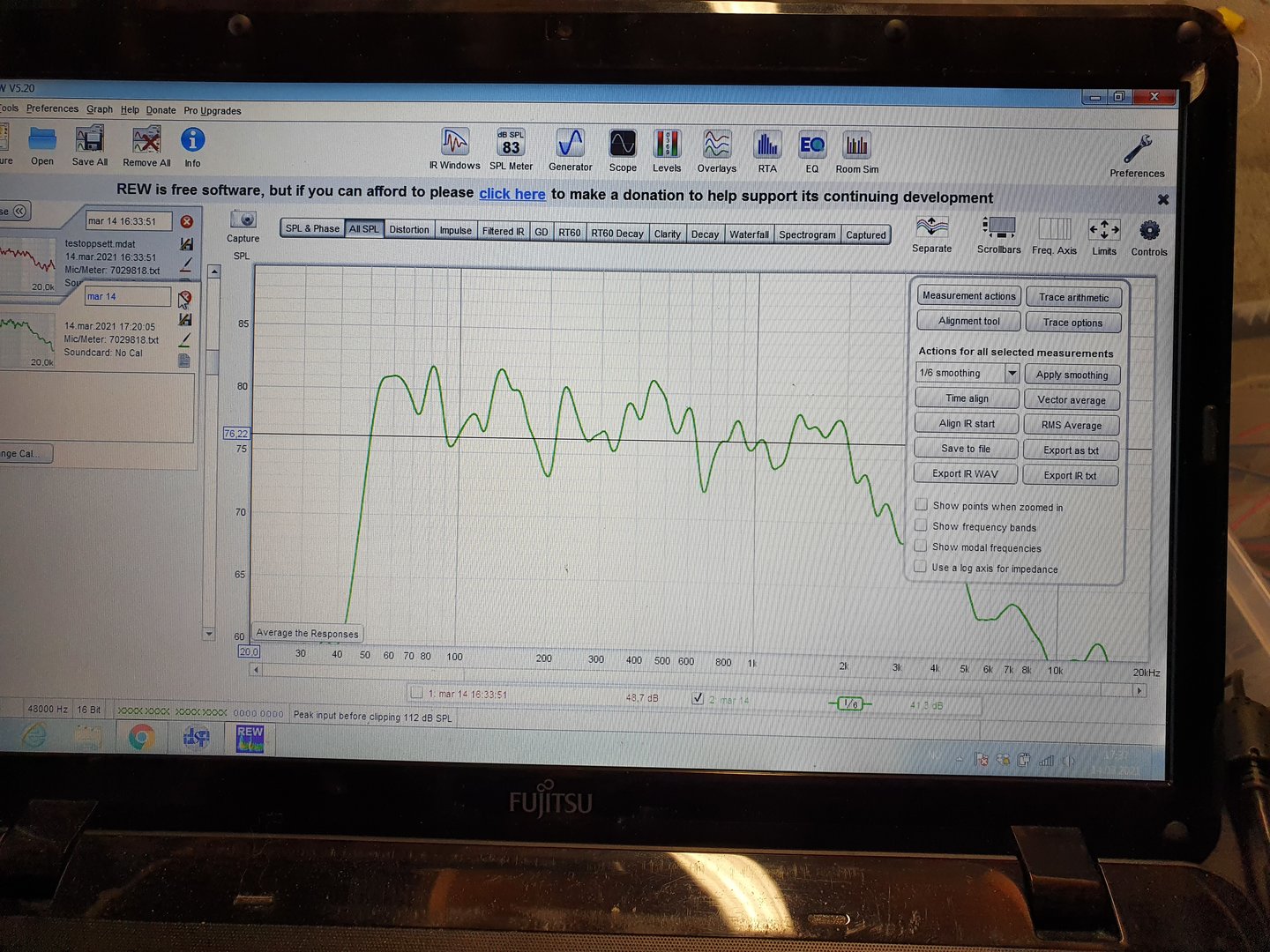The height and width of the screenshot is (952, 1270).
Task: Follow the 'click here' donation link
Action: coord(512,194)
